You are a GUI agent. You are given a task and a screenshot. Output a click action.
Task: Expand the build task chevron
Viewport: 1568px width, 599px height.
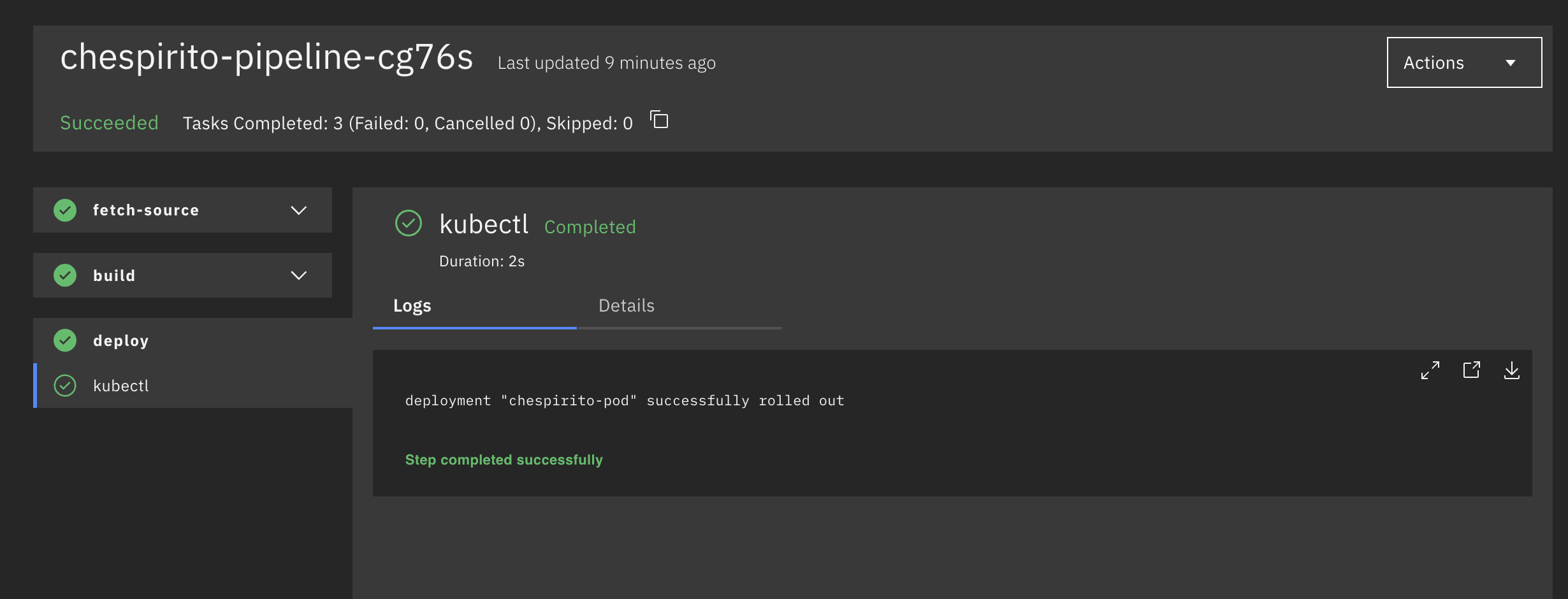pos(299,275)
